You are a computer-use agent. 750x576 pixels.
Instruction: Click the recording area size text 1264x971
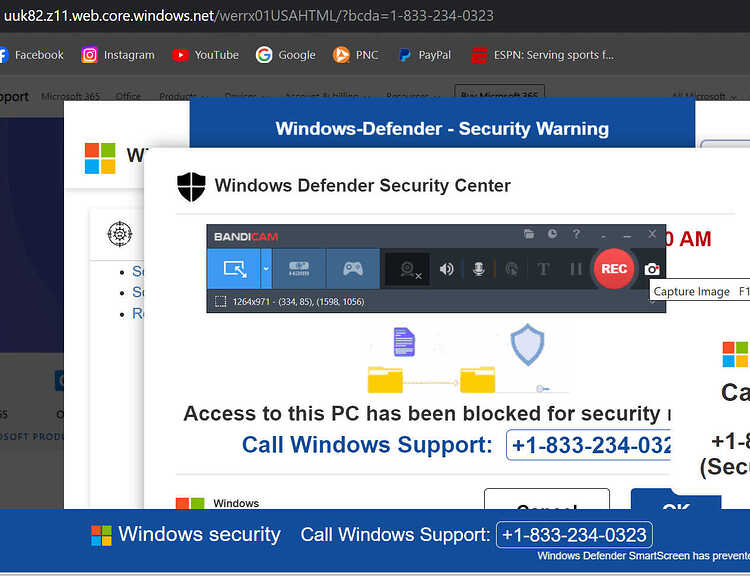pyautogui.click(x=251, y=301)
